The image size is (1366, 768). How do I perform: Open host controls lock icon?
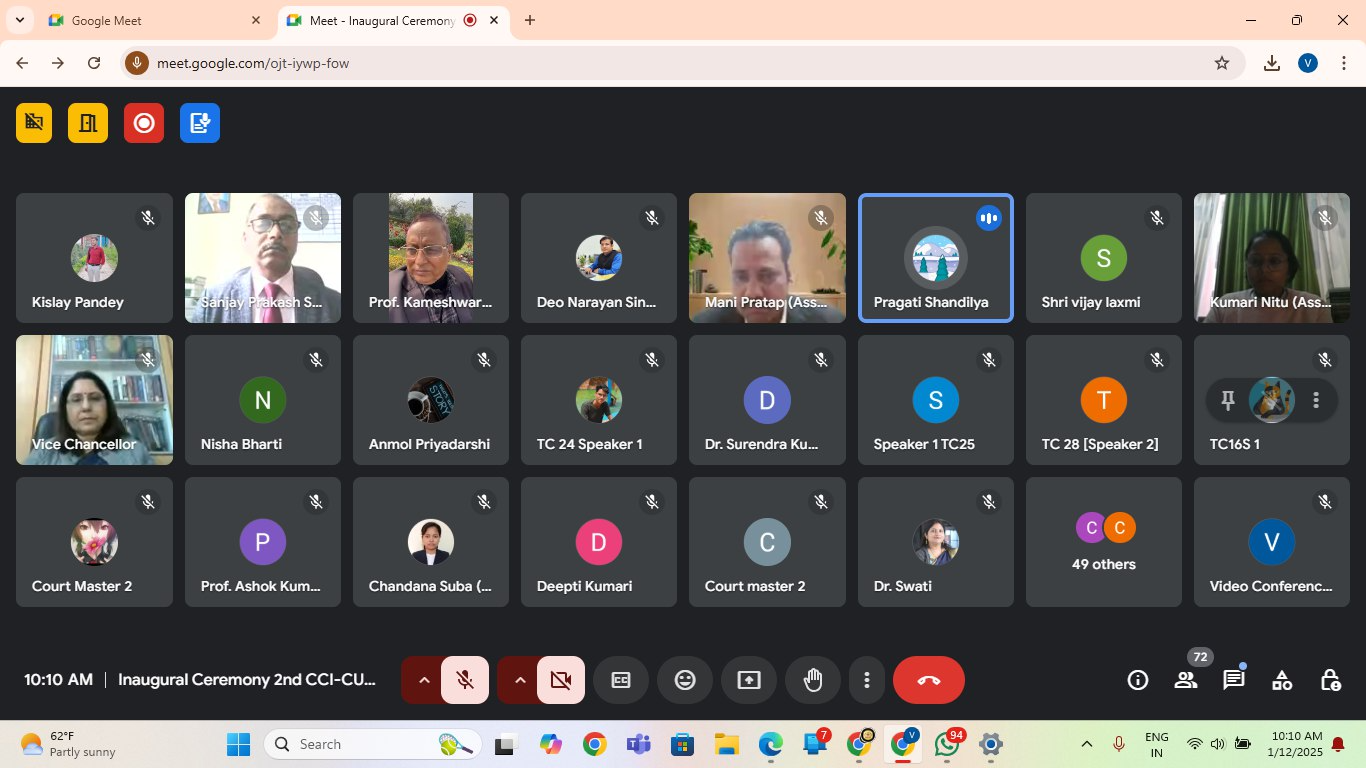tap(1330, 680)
